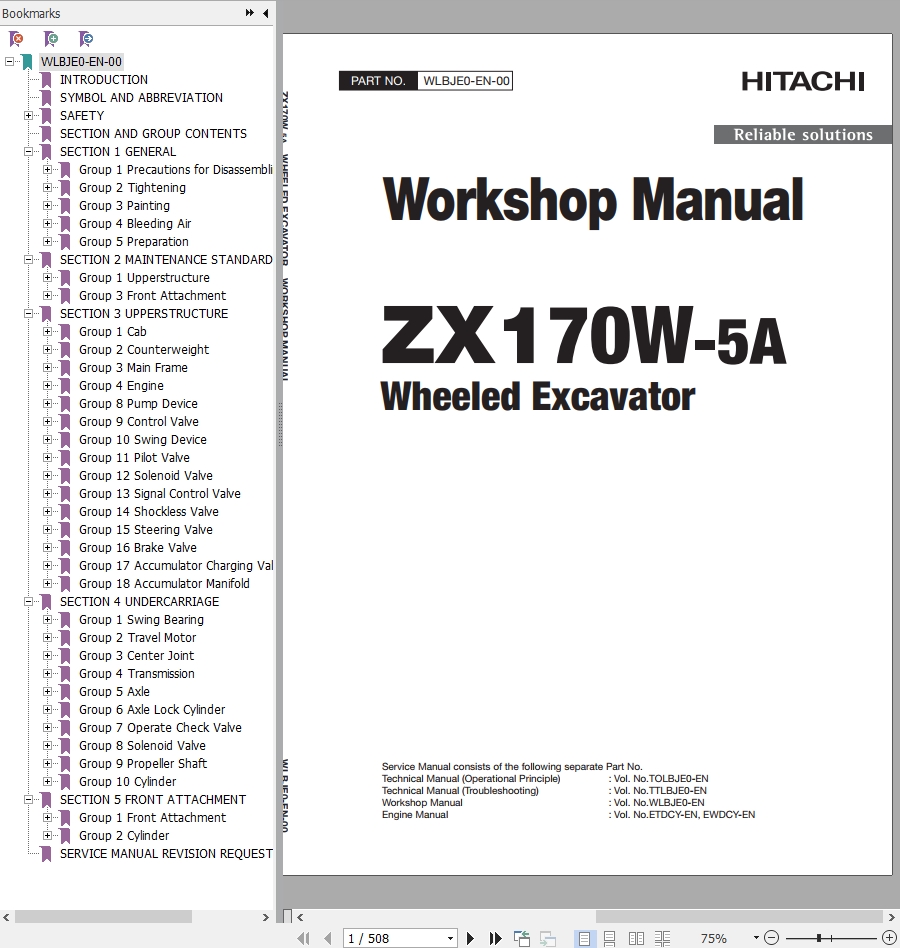Screen dimensions: 900x948
Task: Select Group 10 Swing Device bookmark
Action: [x=143, y=440]
